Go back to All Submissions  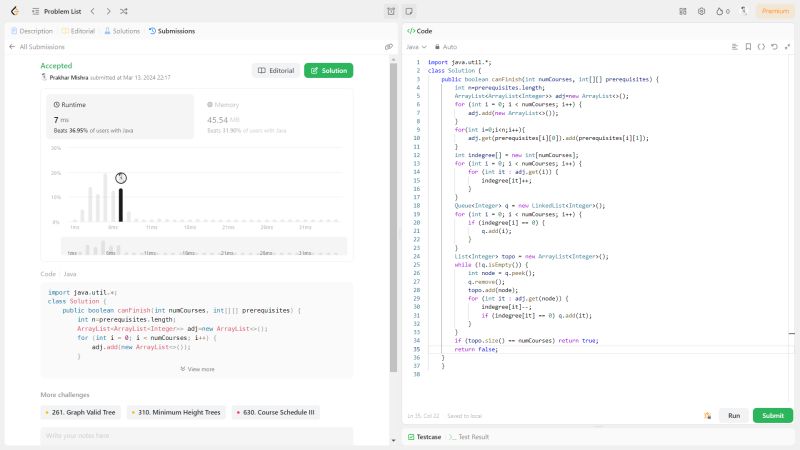point(37,47)
